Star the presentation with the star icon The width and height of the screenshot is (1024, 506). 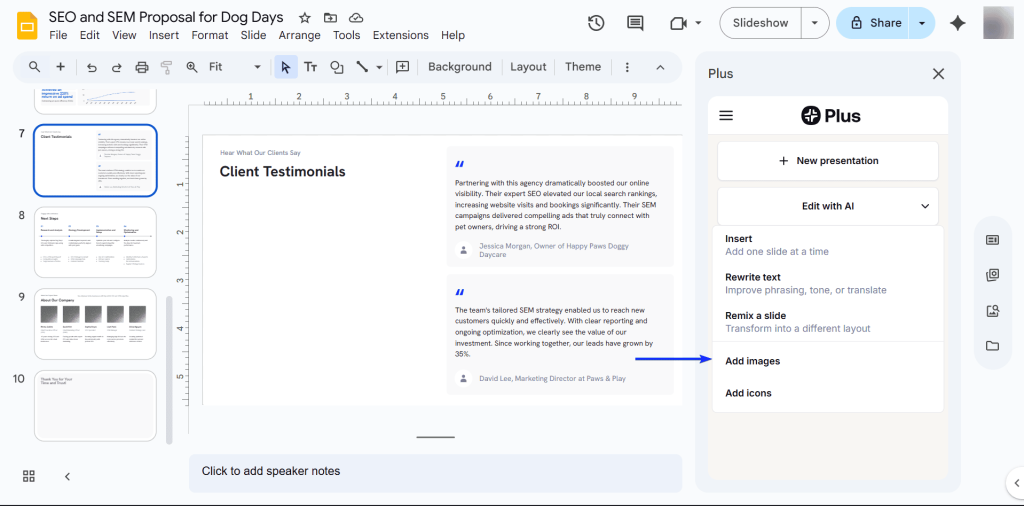pos(304,18)
